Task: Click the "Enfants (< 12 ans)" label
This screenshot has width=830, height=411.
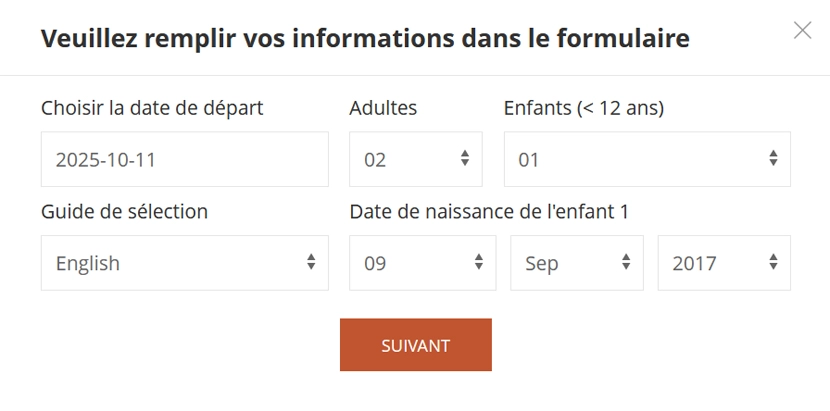Action: (x=584, y=108)
